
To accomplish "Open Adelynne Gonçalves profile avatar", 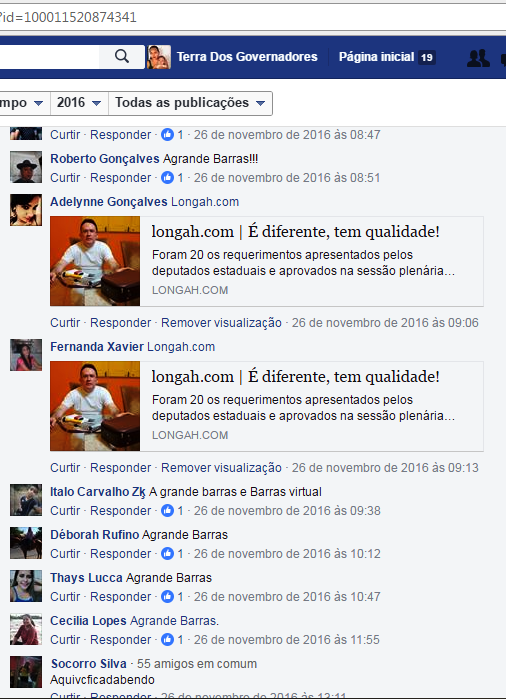I will [26, 210].
